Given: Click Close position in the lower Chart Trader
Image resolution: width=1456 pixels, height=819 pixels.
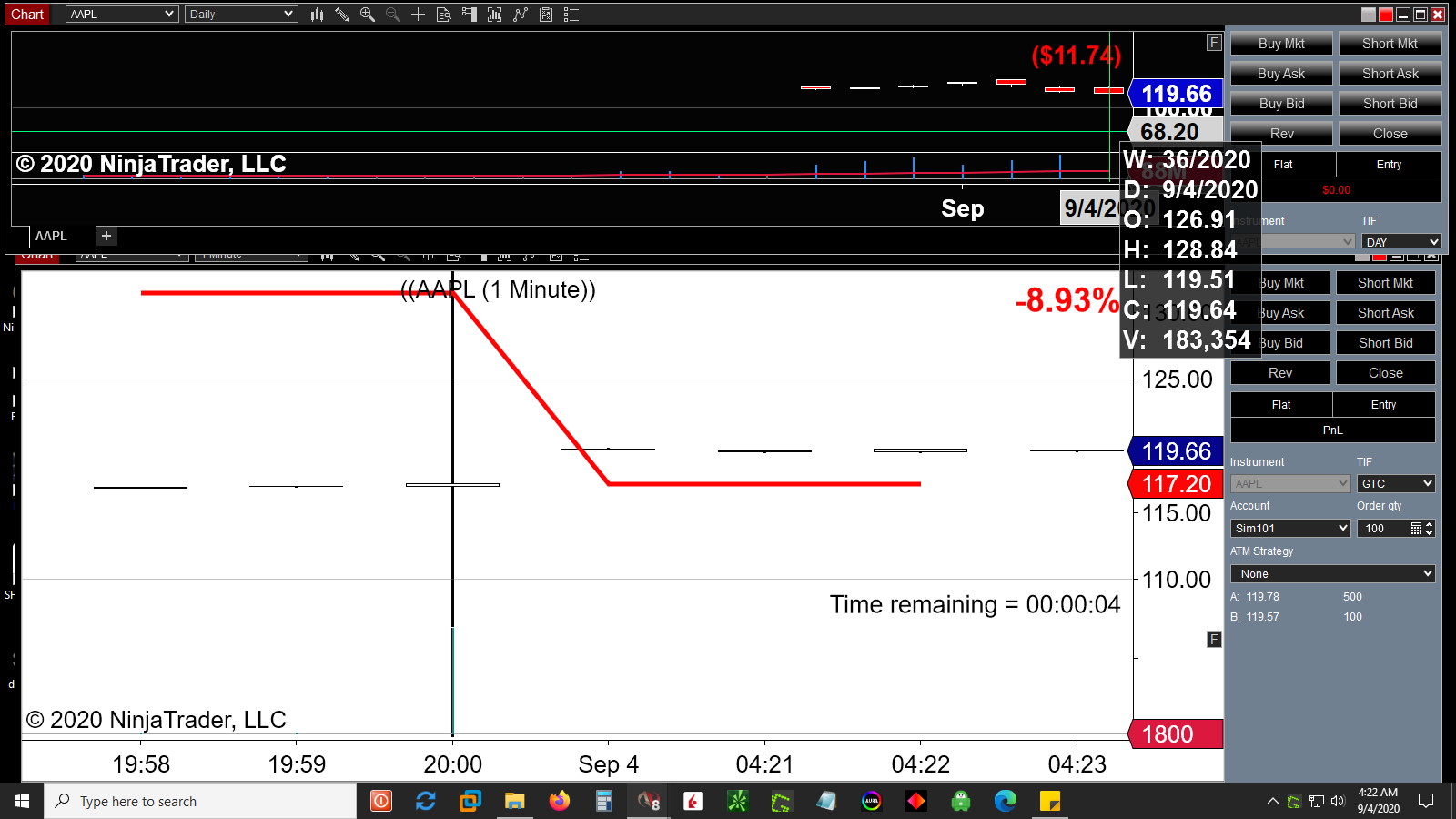Looking at the screenshot, I should 1386,373.
